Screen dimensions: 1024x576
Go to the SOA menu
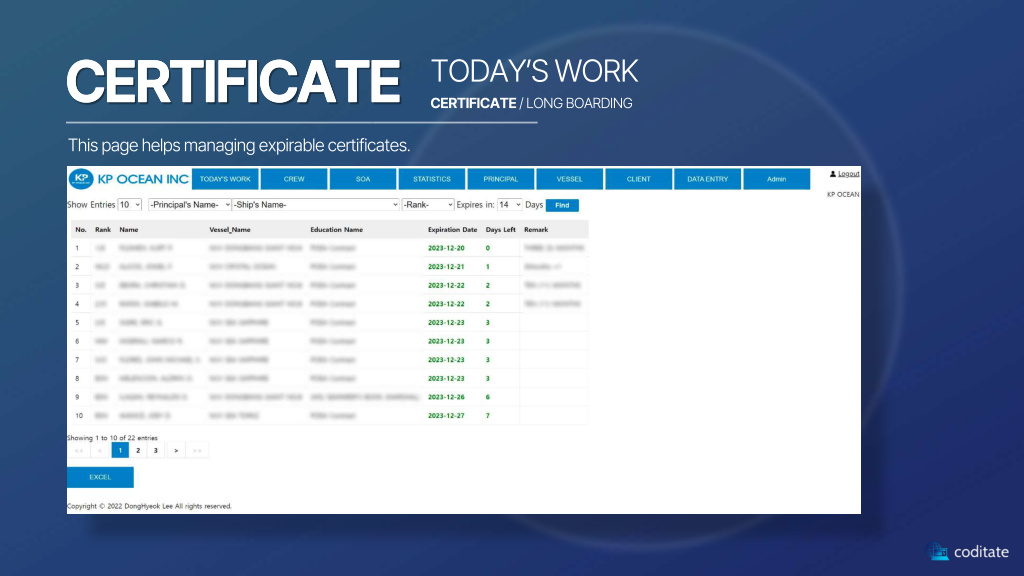click(x=363, y=179)
